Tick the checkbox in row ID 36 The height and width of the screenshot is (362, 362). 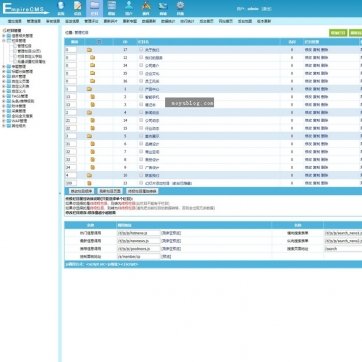click(141, 81)
